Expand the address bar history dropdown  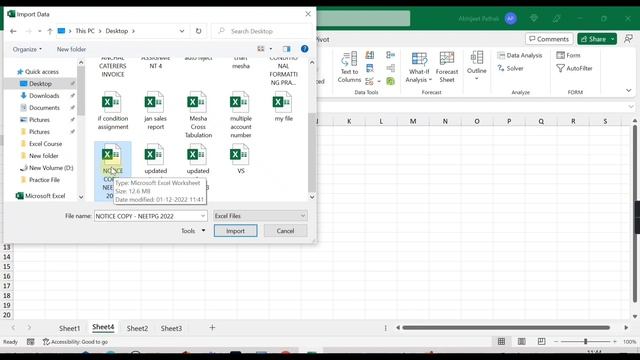tap(182, 31)
